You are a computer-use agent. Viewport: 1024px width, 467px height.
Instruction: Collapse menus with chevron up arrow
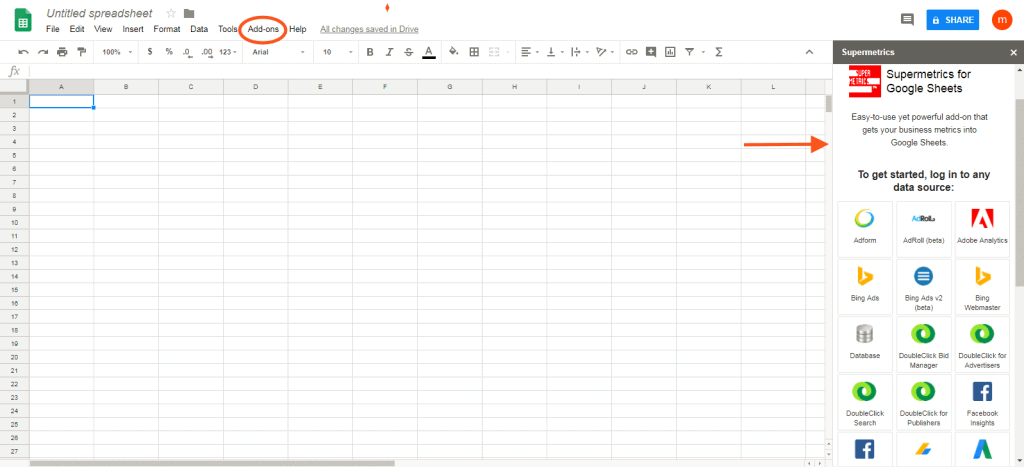pos(809,52)
